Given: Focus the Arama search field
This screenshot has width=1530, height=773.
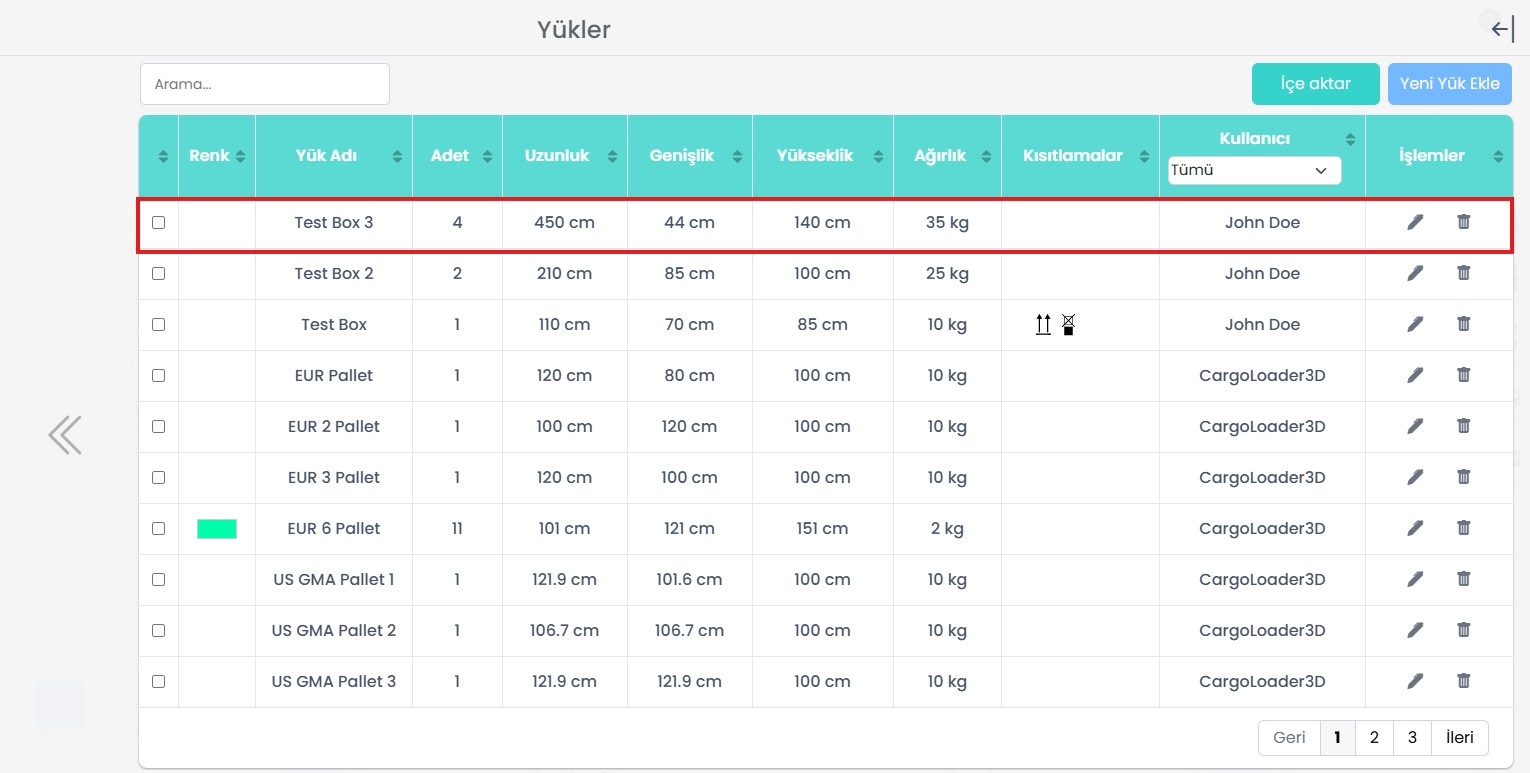Looking at the screenshot, I should (265, 84).
